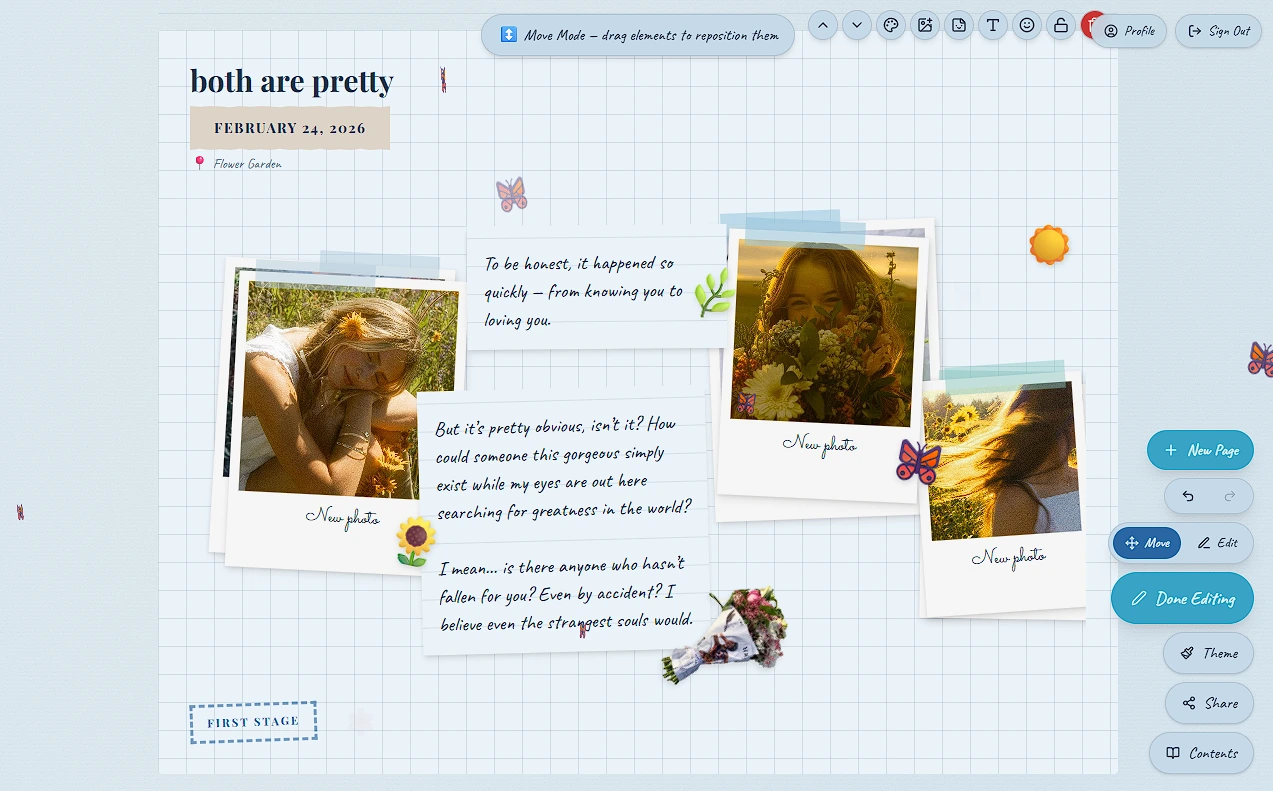Select the 'But it's pretty obvious' note
The image size is (1273, 791).
564,468
